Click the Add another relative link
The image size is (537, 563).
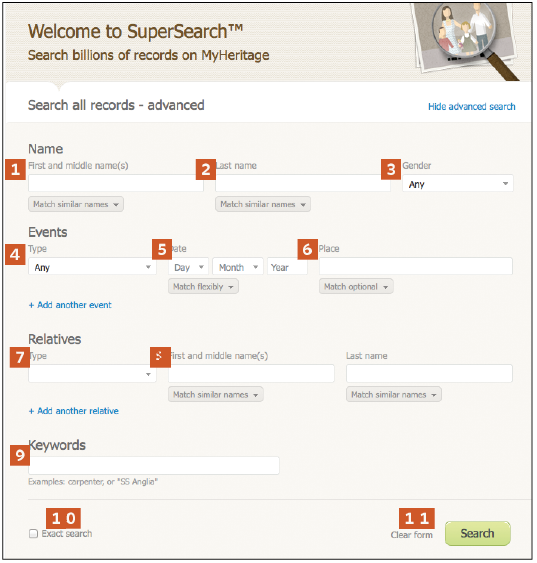[74, 411]
